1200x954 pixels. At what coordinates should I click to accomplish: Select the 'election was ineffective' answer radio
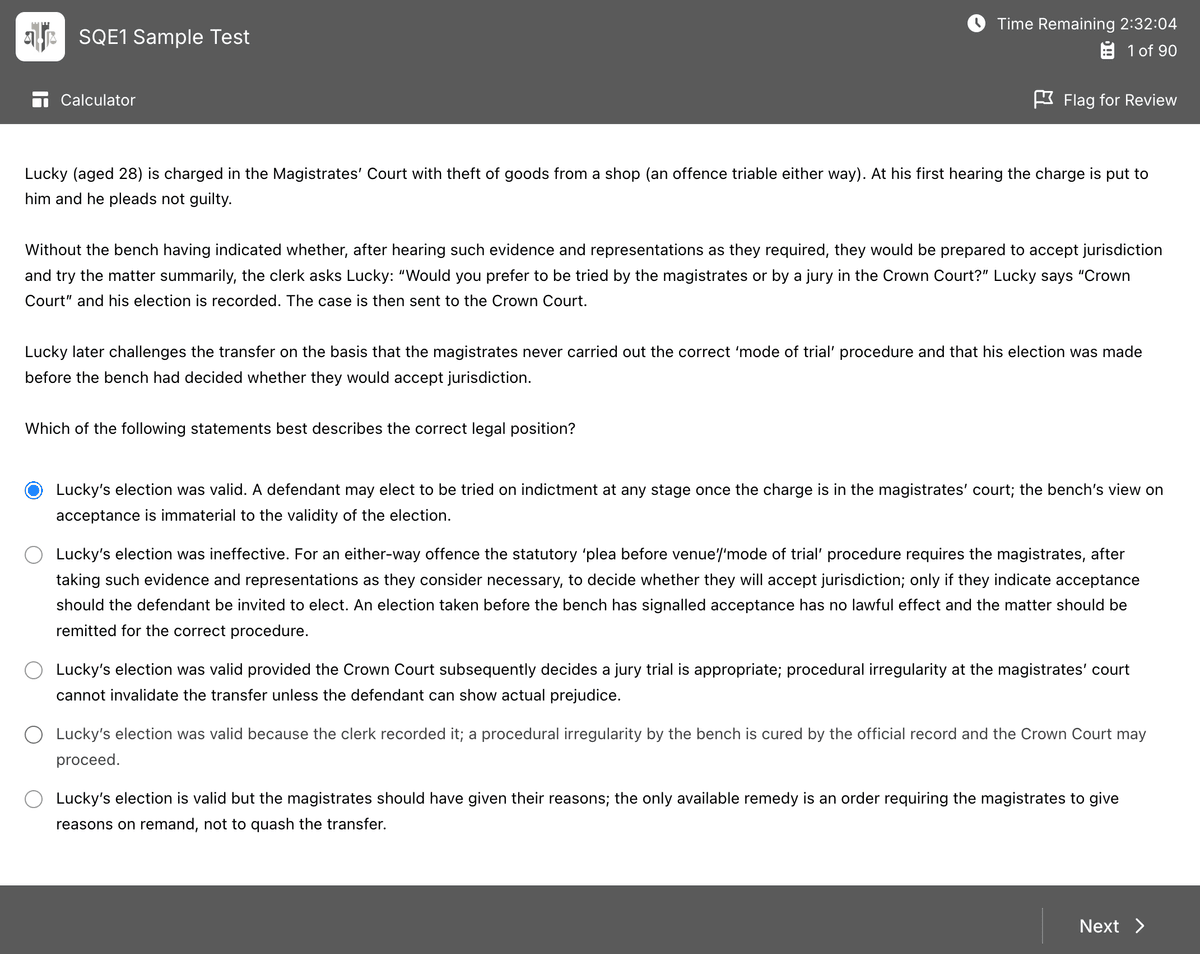(x=34, y=554)
